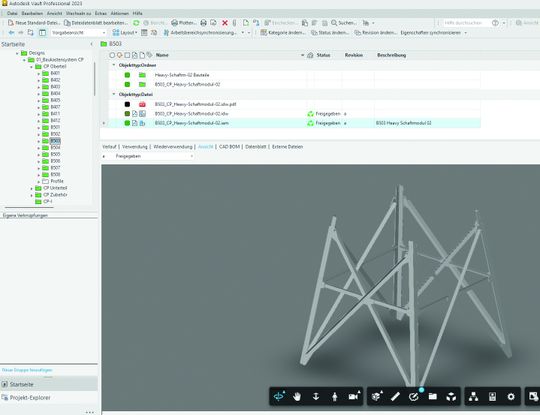
Task: Click the green refresh icon in toolbar
Action: click(136, 23)
